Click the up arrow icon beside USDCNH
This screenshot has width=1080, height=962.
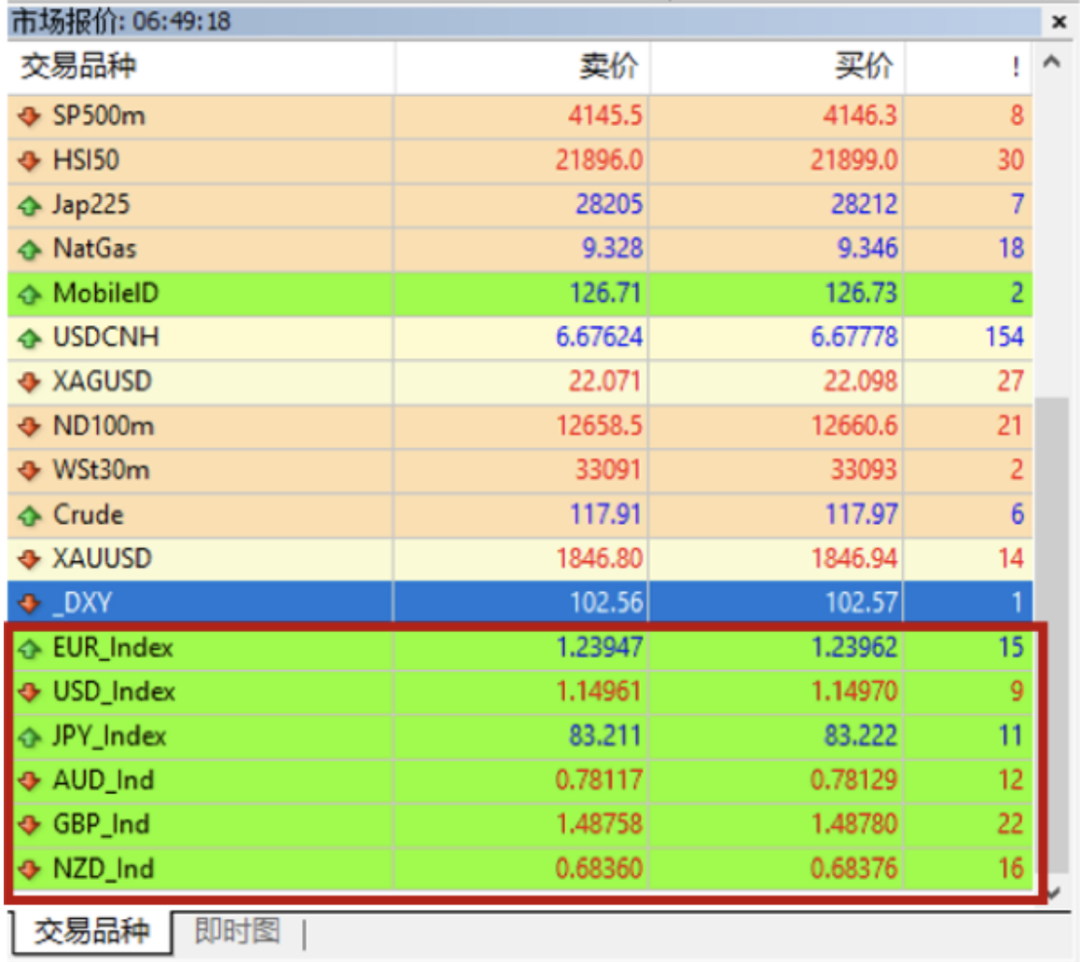click(30, 338)
